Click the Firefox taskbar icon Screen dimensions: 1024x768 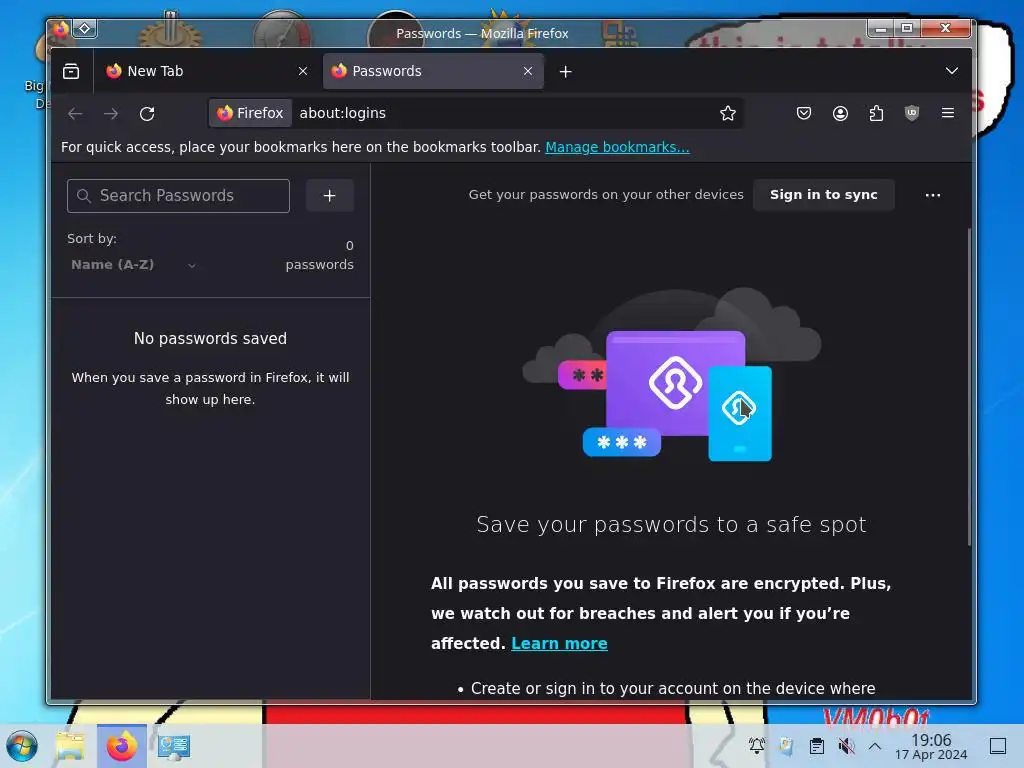pos(121,746)
